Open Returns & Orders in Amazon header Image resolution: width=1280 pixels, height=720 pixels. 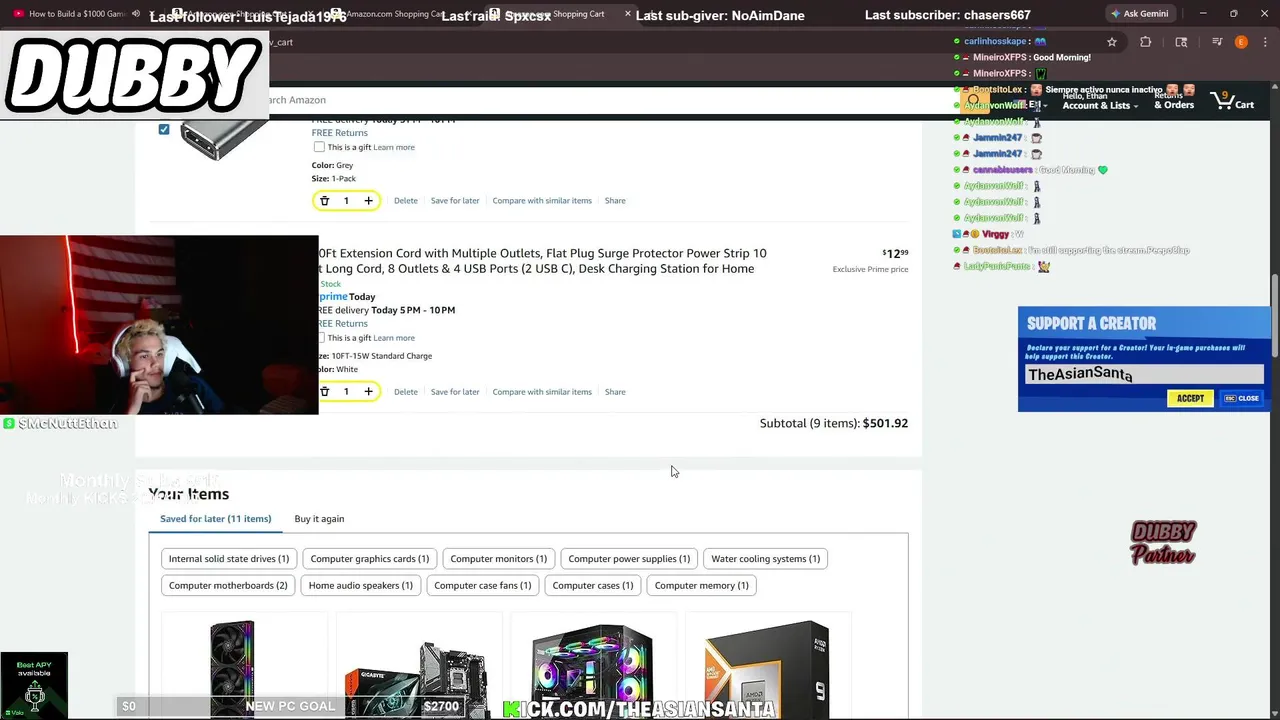pyautogui.click(x=1174, y=101)
